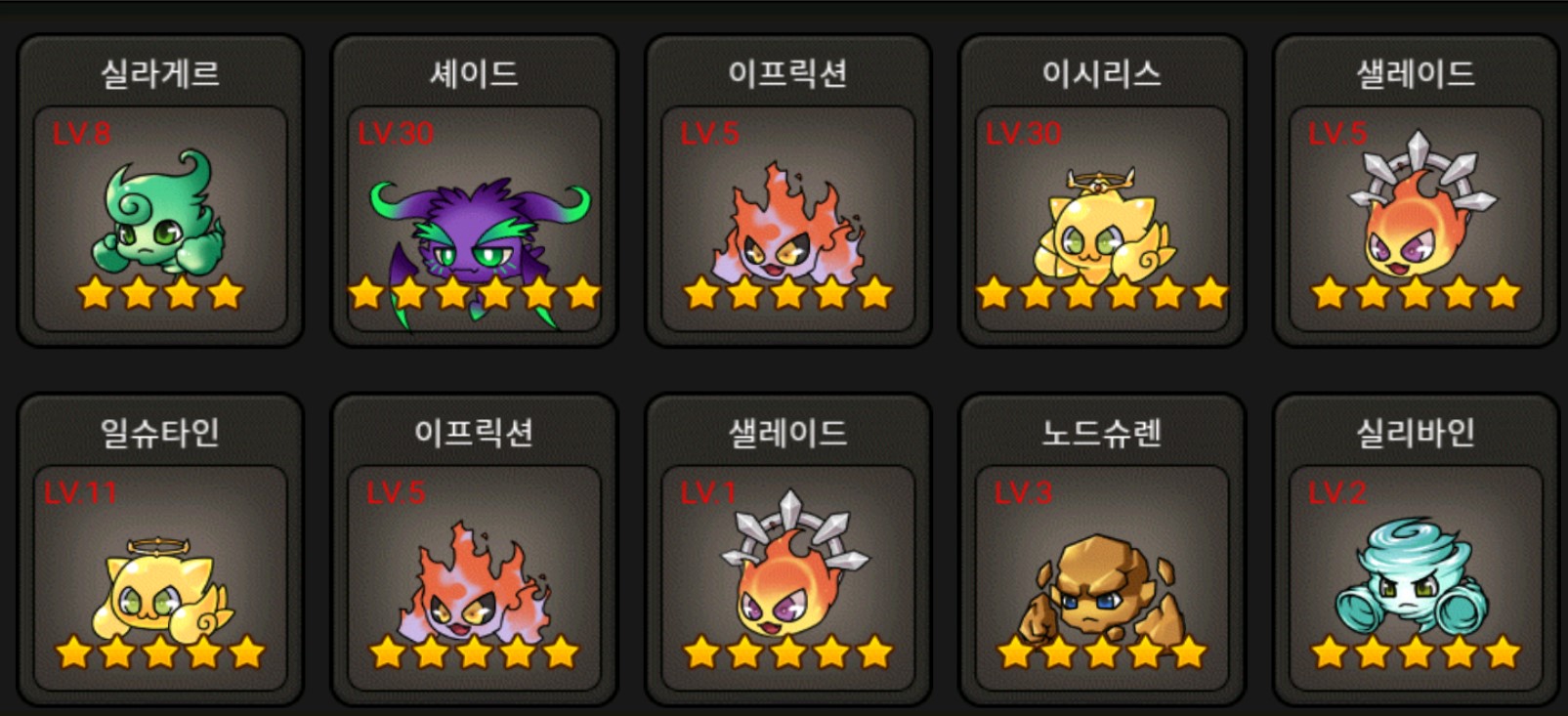Click the 셰이드 name header
This screenshot has width=1568, height=716.
tap(474, 73)
